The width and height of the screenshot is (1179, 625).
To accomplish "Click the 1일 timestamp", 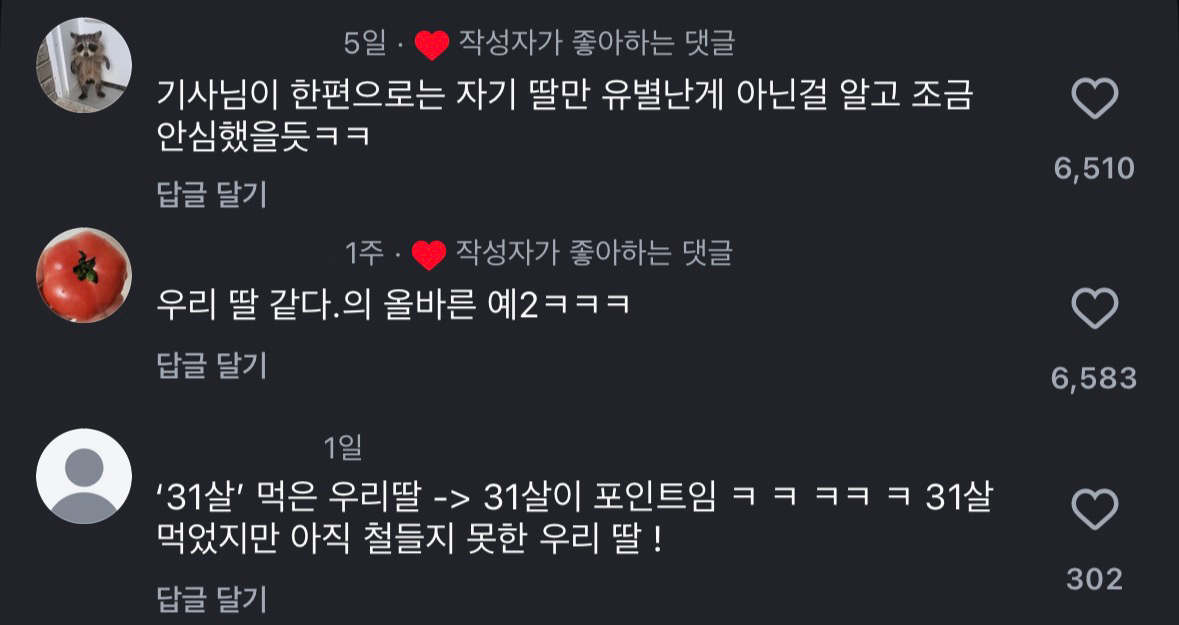I will point(343,448).
